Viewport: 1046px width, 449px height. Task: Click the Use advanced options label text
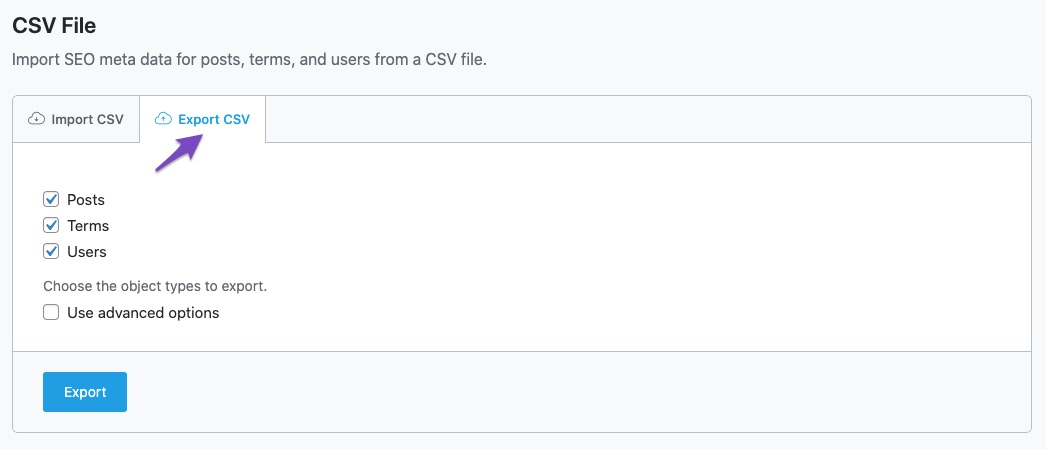click(143, 312)
